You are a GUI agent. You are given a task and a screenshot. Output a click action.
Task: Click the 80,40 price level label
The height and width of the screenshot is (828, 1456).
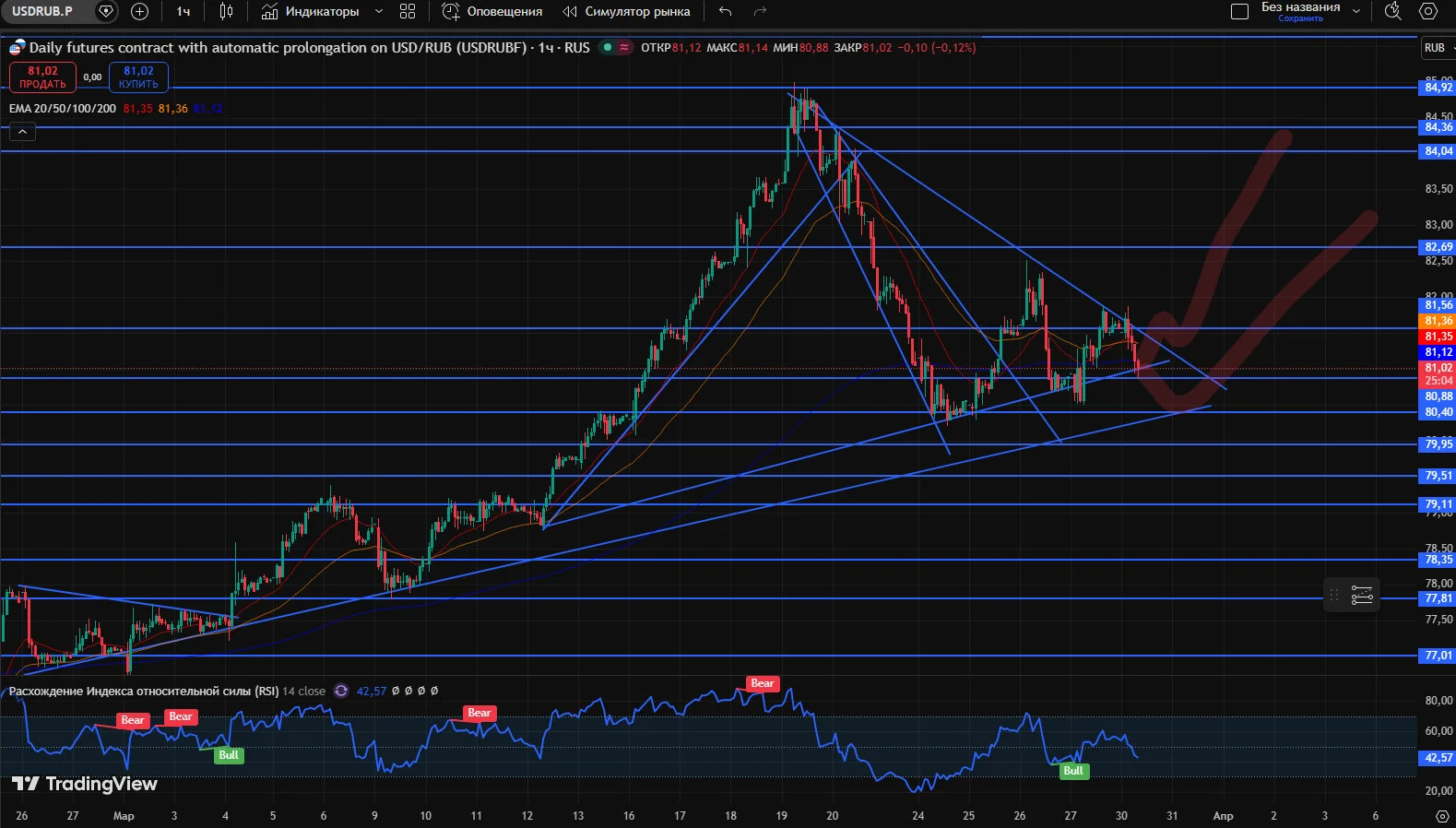pyautogui.click(x=1438, y=412)
